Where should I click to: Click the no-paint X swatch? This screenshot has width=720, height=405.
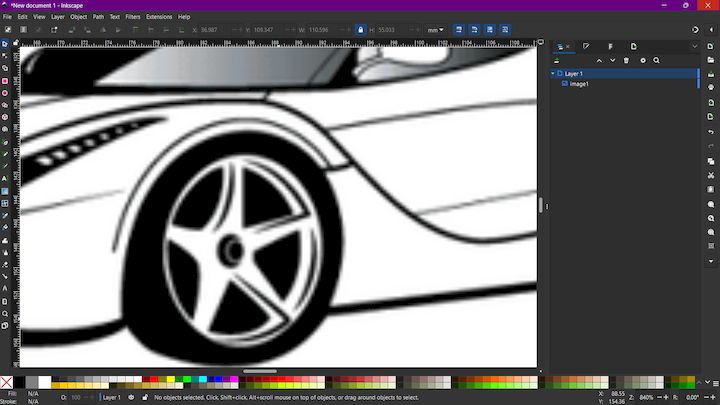6,382
